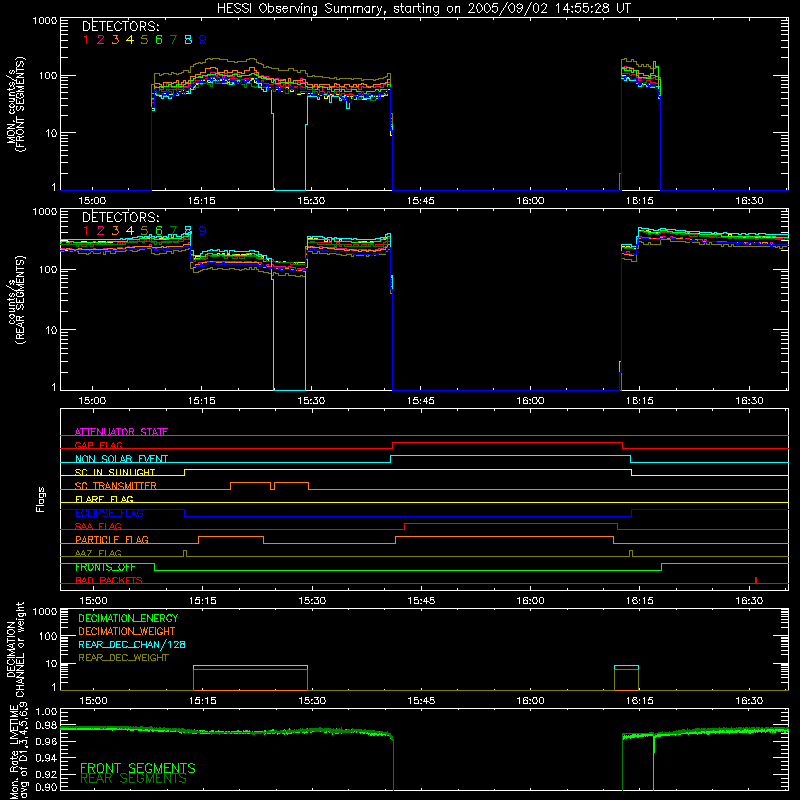Screen dimensions: 800x800
Task: Click the 15:30 tick under decimation panel
Action: click(312, 701)
